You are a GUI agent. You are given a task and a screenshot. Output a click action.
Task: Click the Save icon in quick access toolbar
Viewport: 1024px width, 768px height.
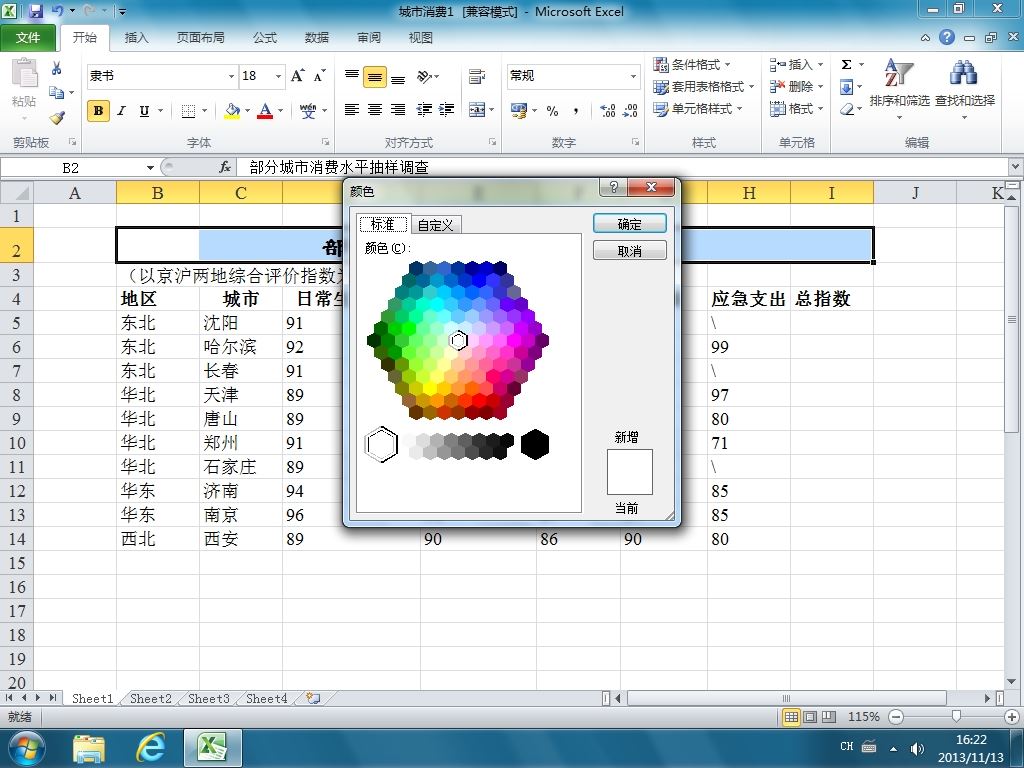35,11
